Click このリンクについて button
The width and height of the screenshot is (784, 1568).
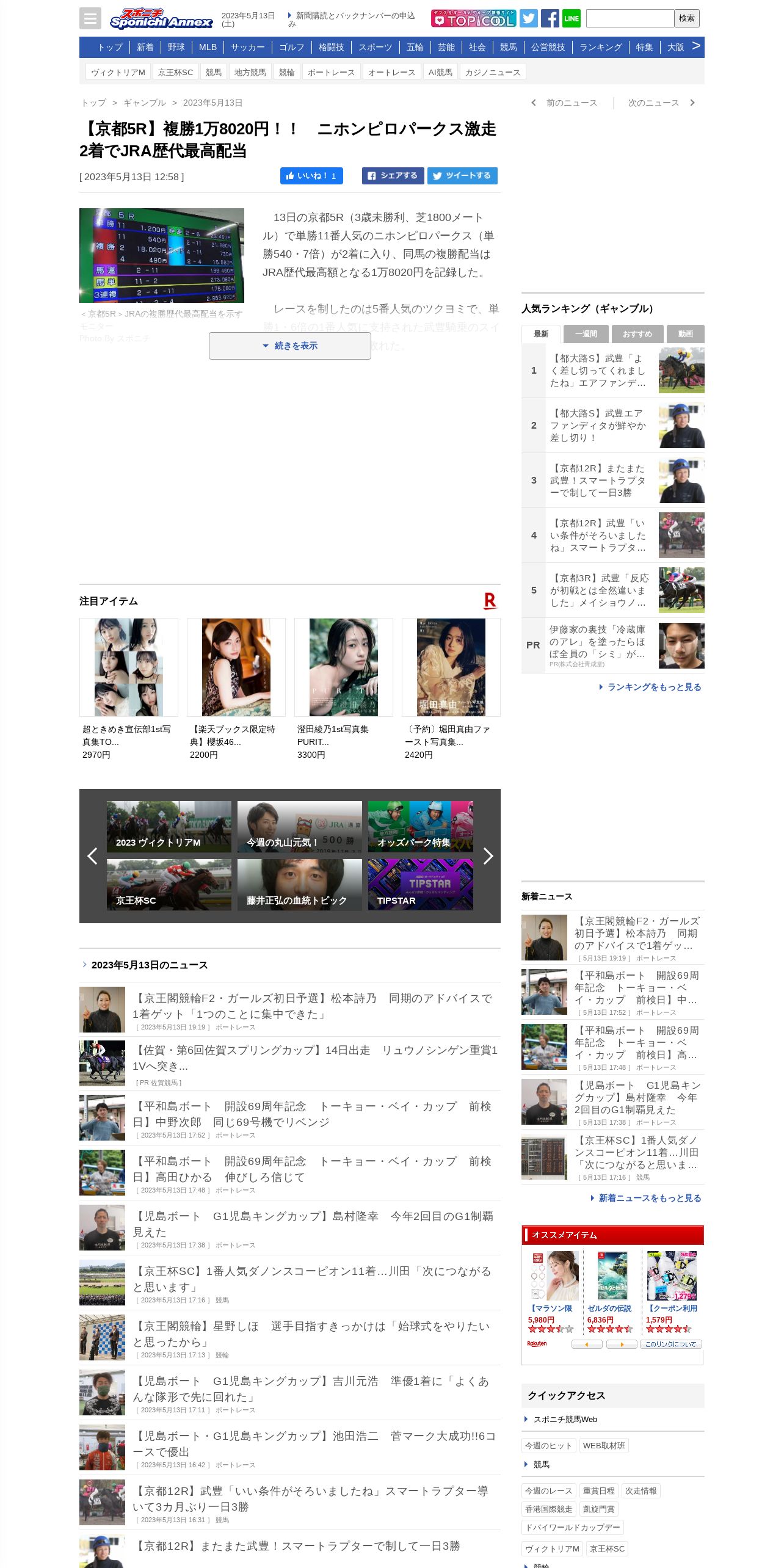[x=671, y=1344]
